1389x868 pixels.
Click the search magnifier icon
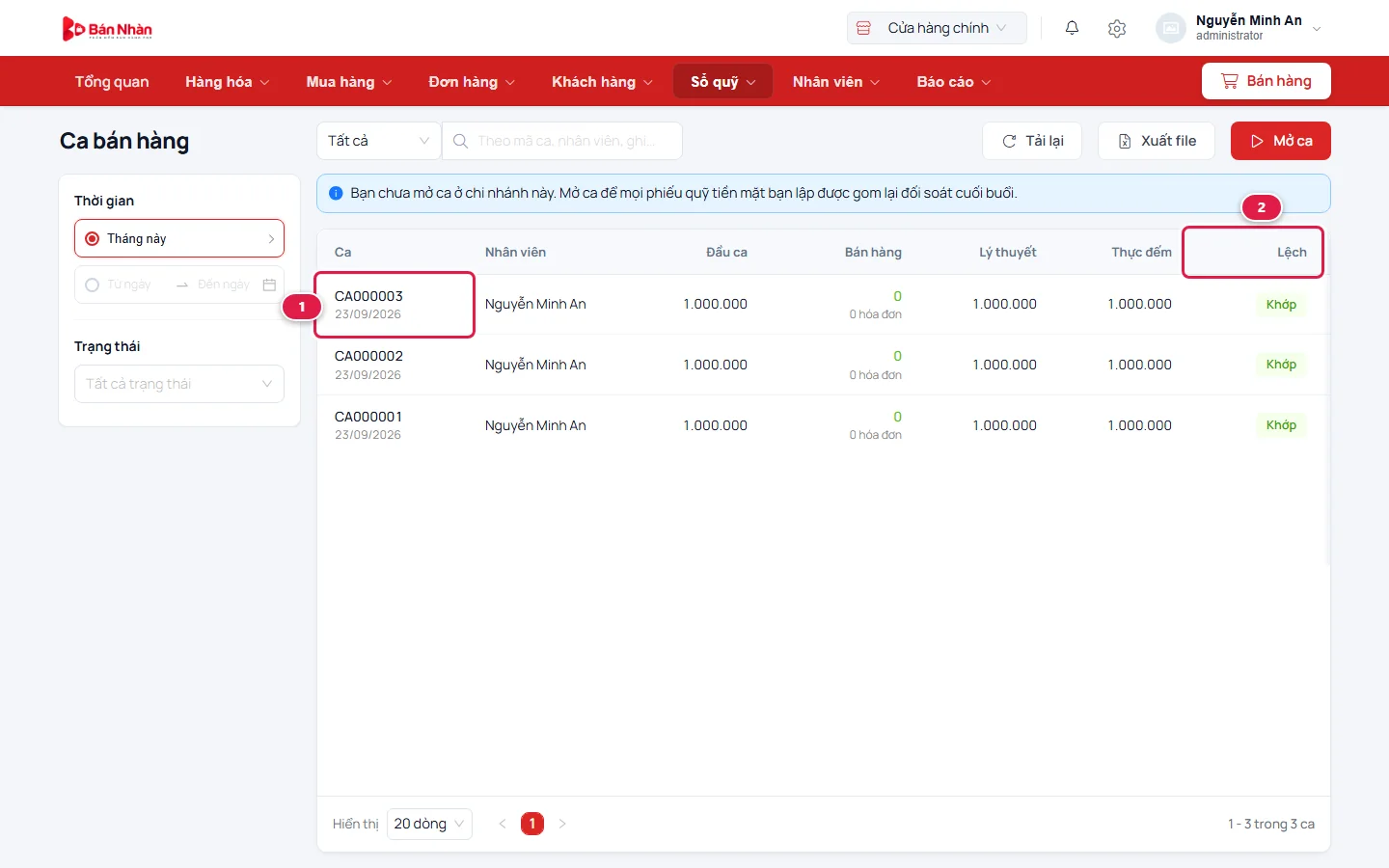point(461,141)
